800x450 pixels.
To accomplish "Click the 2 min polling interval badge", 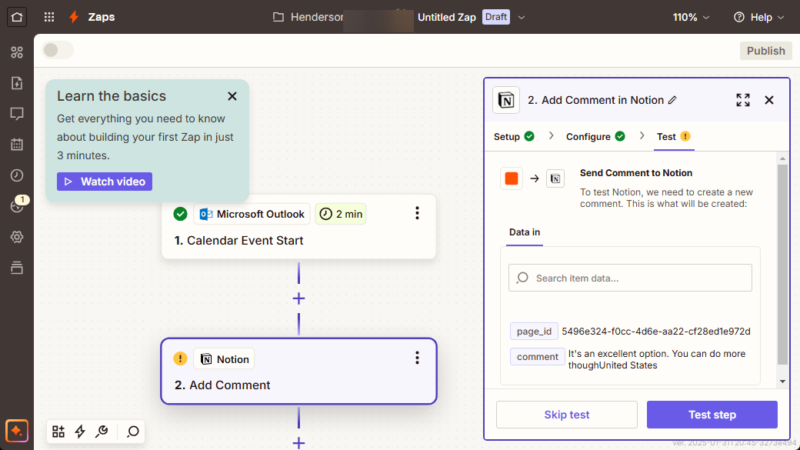I will [341, 214].
